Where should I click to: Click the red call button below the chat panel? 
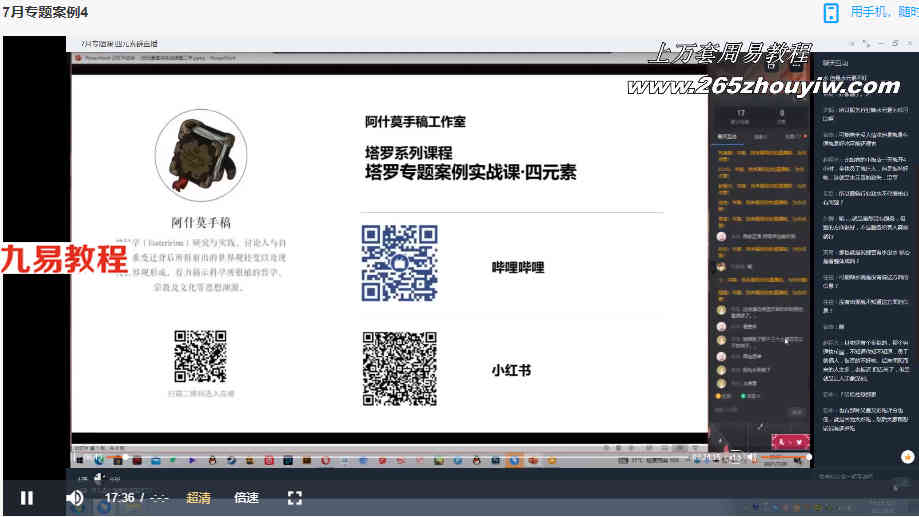791,442
